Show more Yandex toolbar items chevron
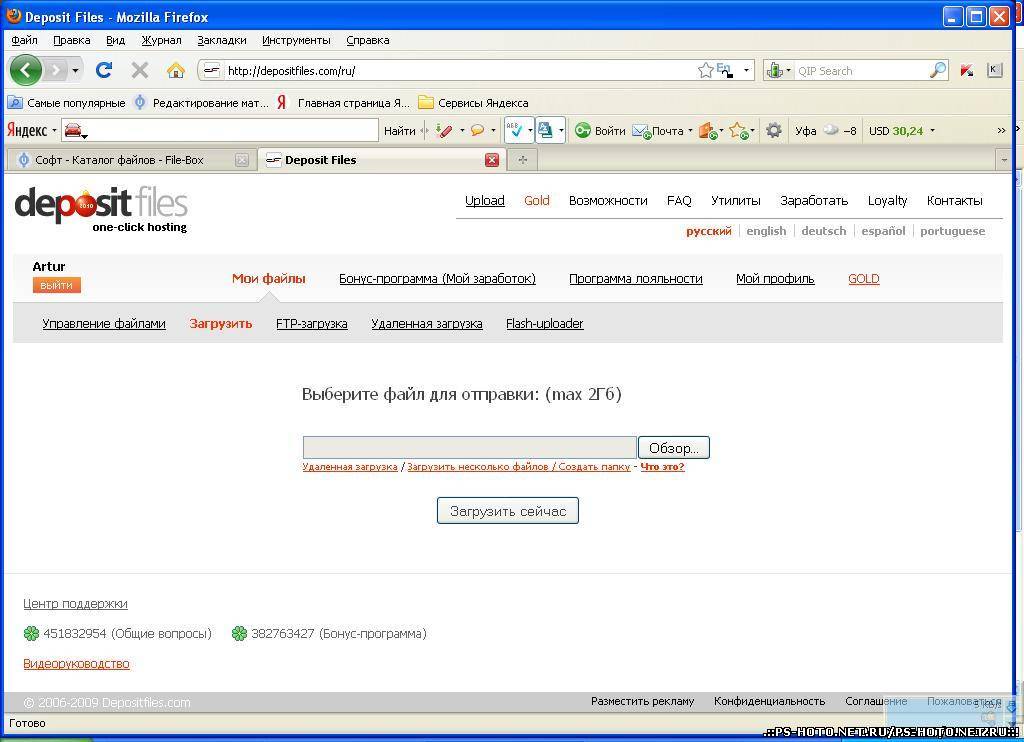The width and height of the screenshot is (1024, 742). click(1001, 131)
